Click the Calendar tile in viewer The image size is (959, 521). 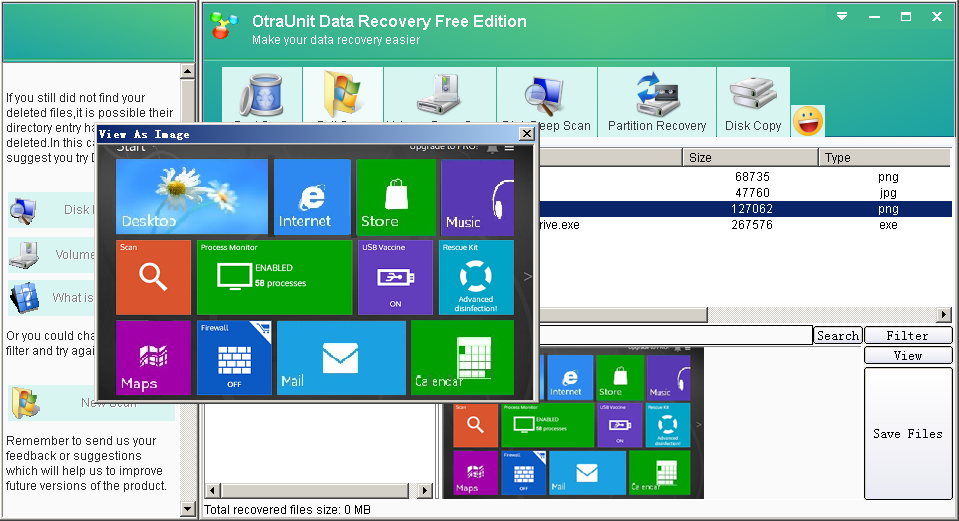[x=462, y=358]
